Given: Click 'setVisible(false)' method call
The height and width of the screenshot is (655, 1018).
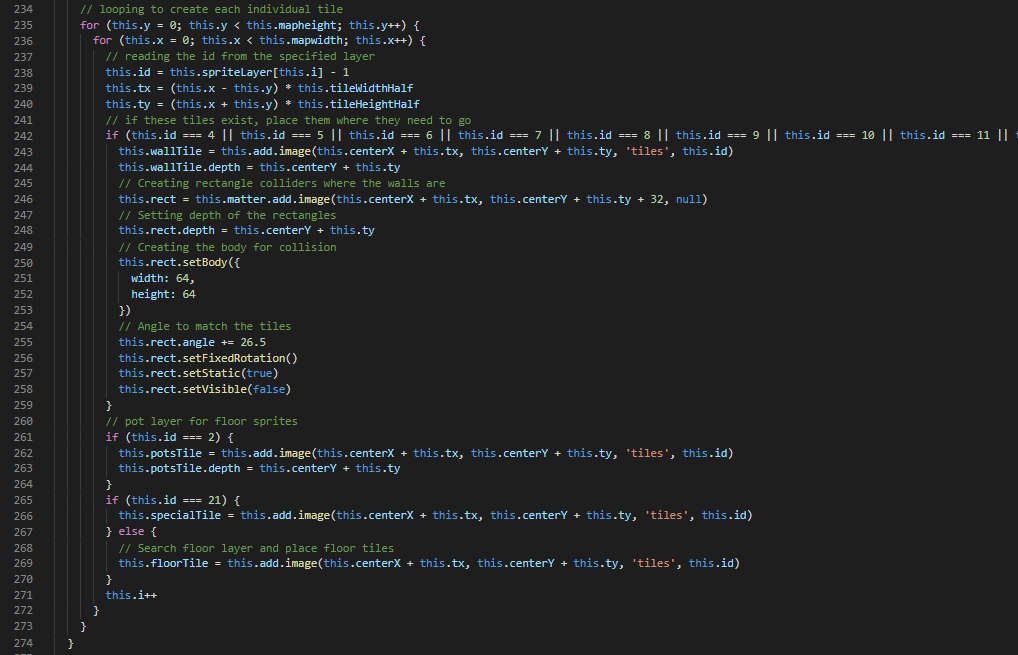Looking at the screenshot, I should click(237, 389).
